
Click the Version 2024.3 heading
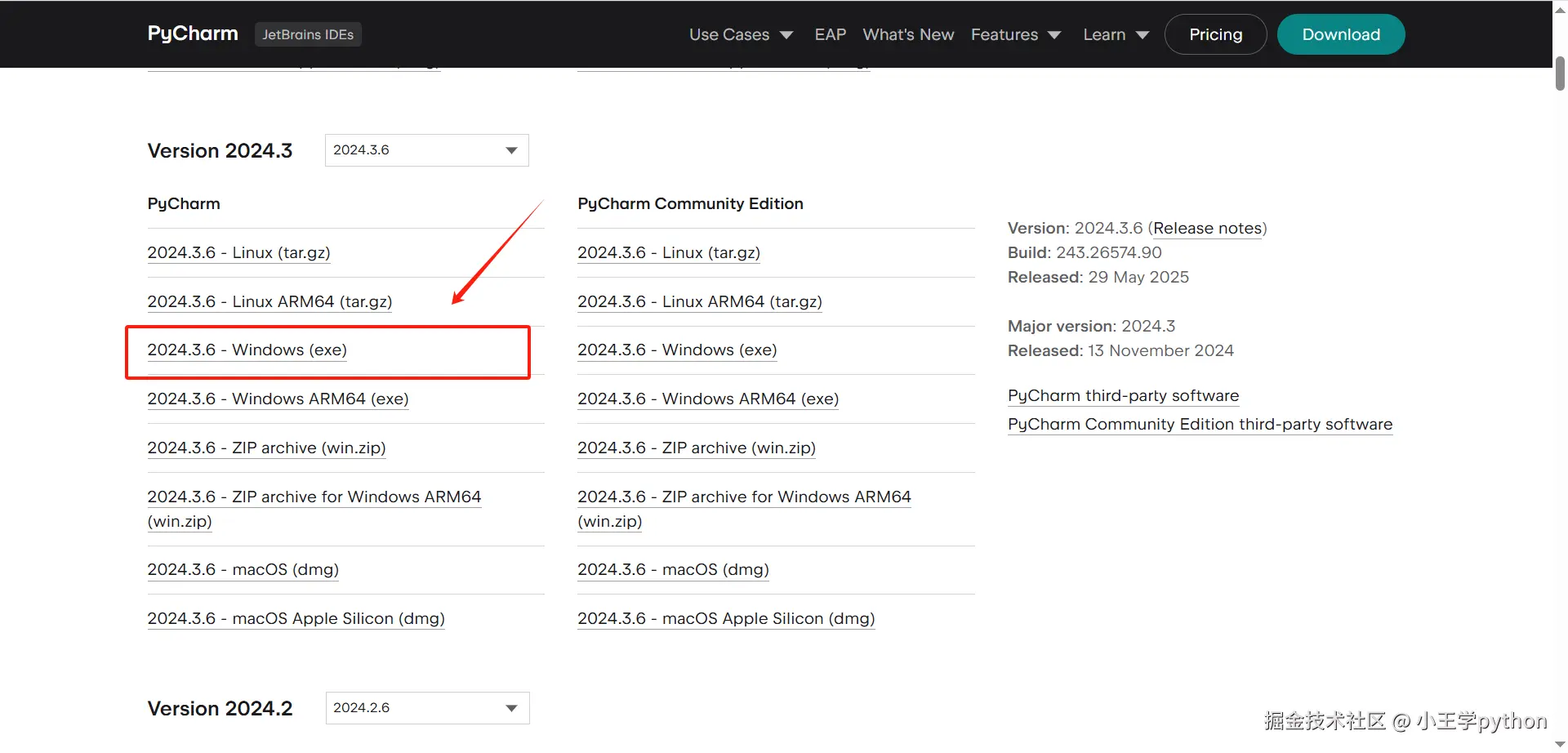click(x=220, y=150)
